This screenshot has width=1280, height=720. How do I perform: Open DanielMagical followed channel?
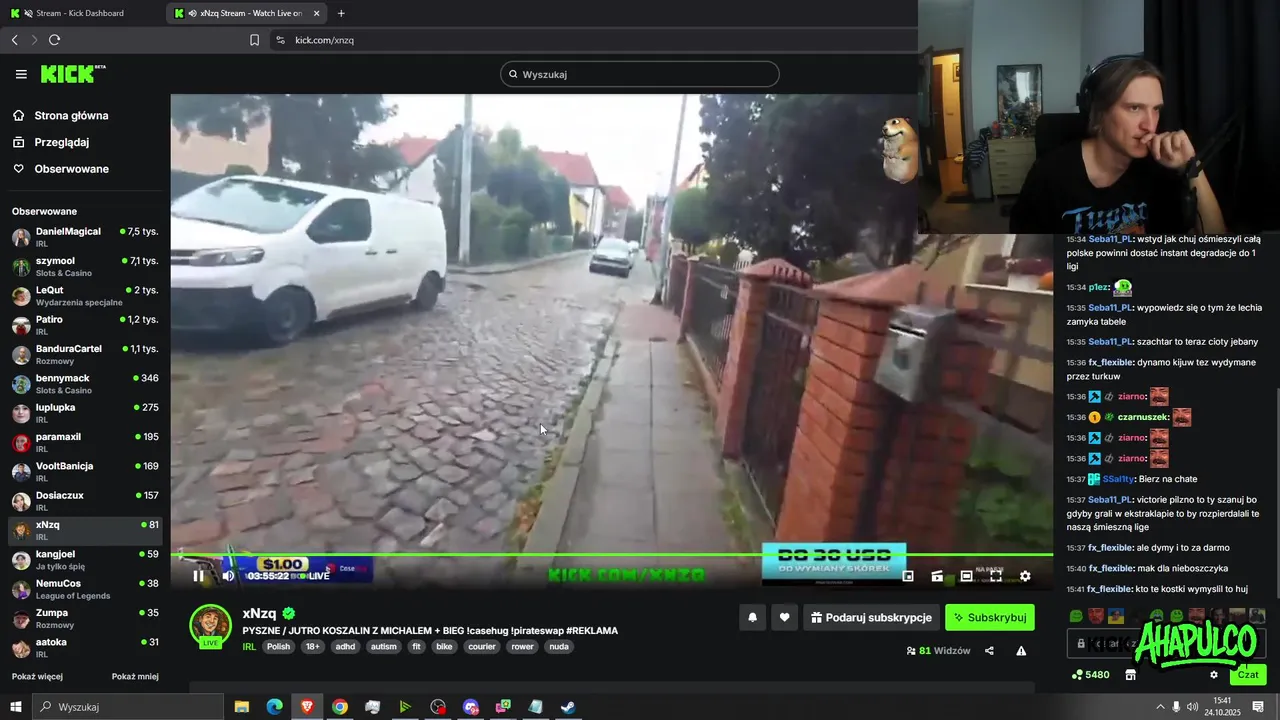85,237
